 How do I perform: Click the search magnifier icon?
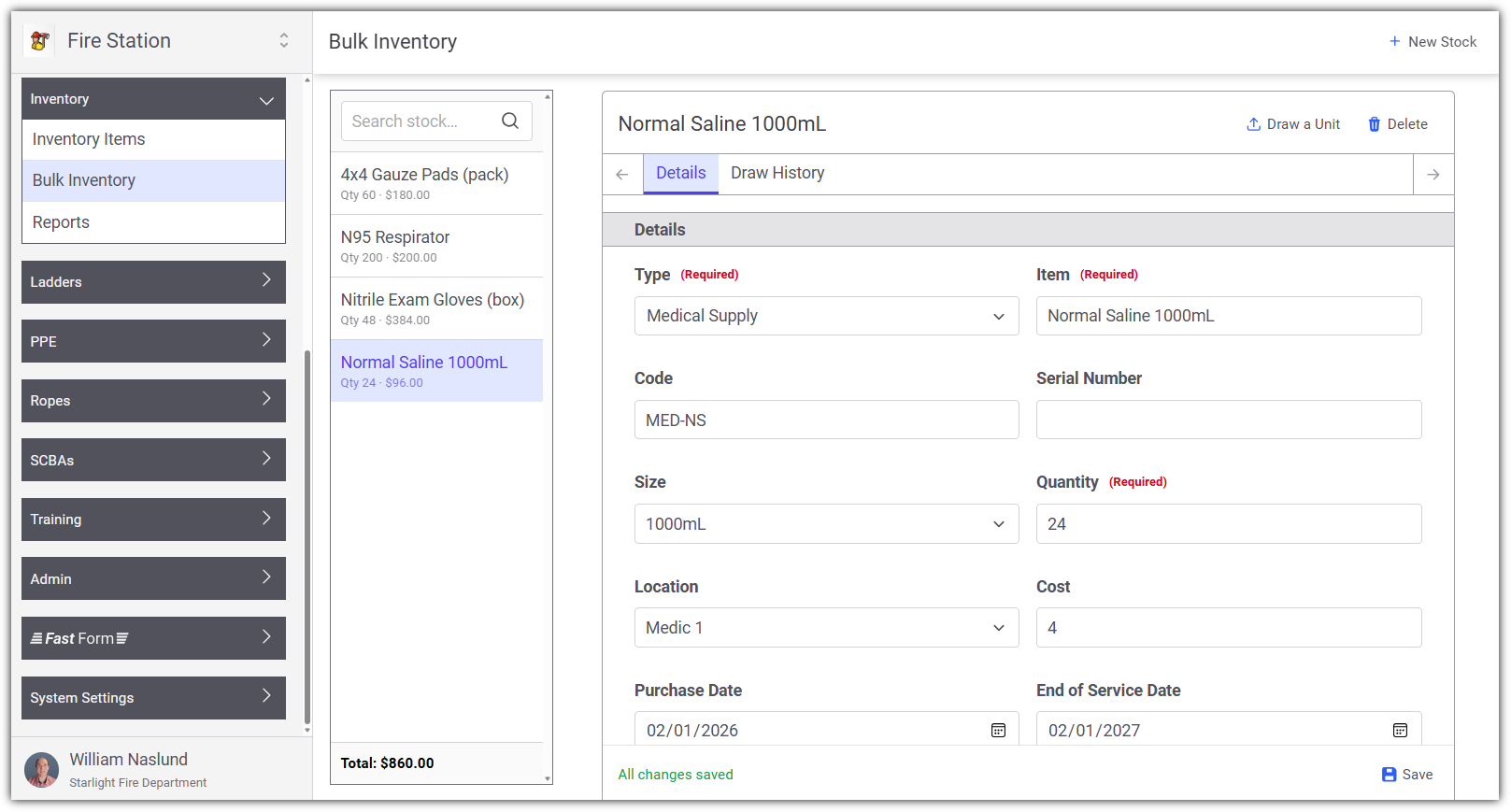[x=510, y=121]
